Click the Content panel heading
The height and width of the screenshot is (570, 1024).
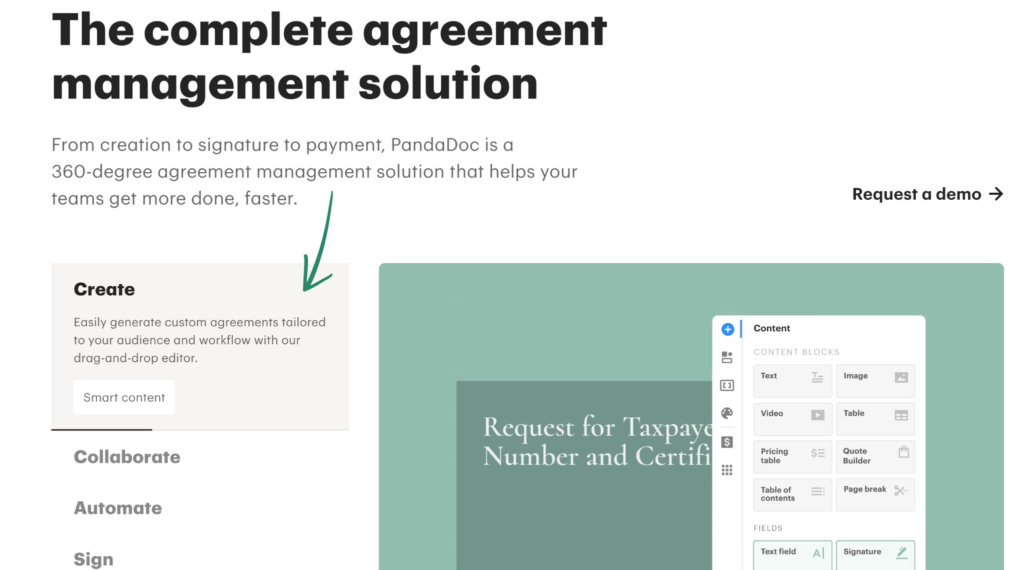pyautogui.click(x=771, y=328)
